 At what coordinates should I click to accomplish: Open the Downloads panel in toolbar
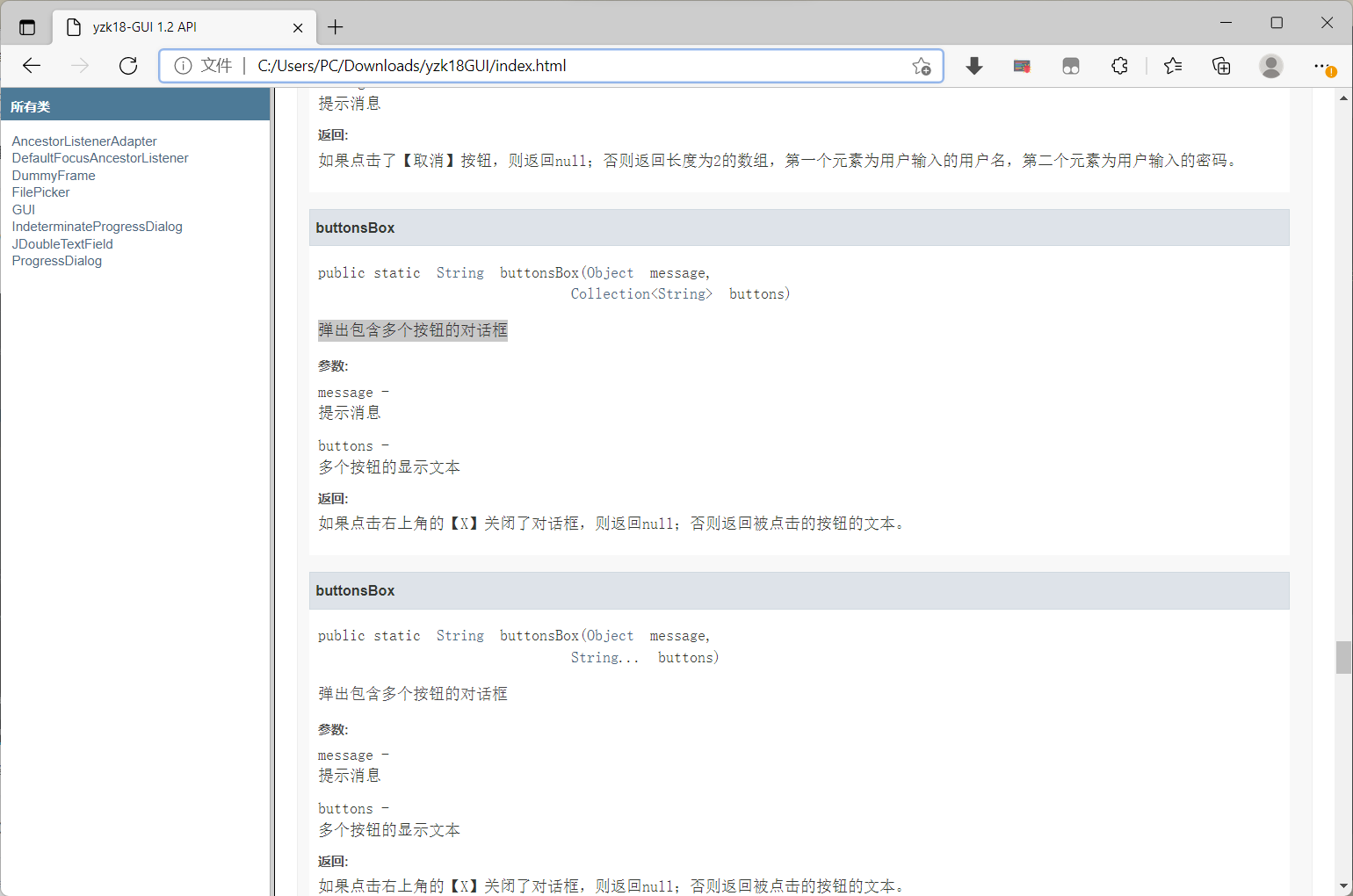[x=973, y=65]
